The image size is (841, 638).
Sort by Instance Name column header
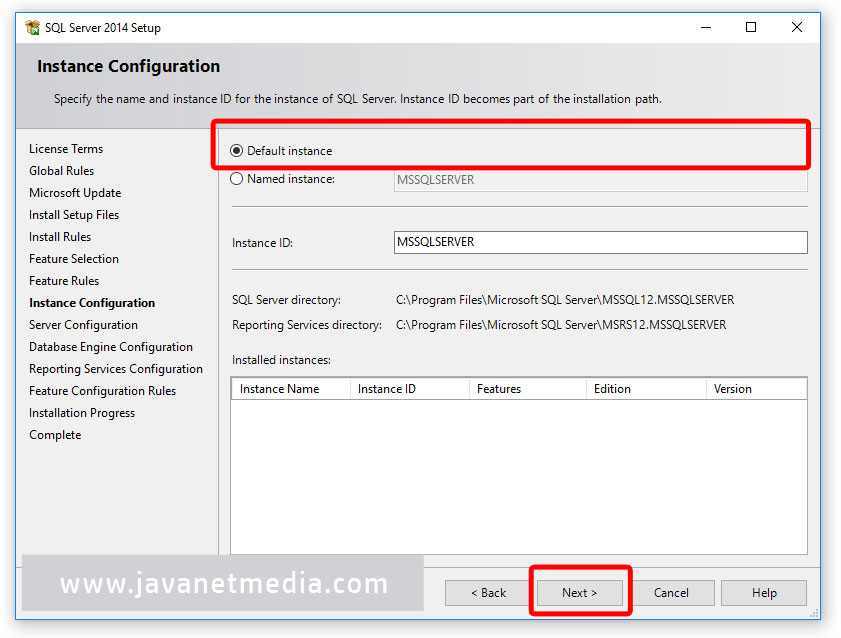tap(291, 389)
